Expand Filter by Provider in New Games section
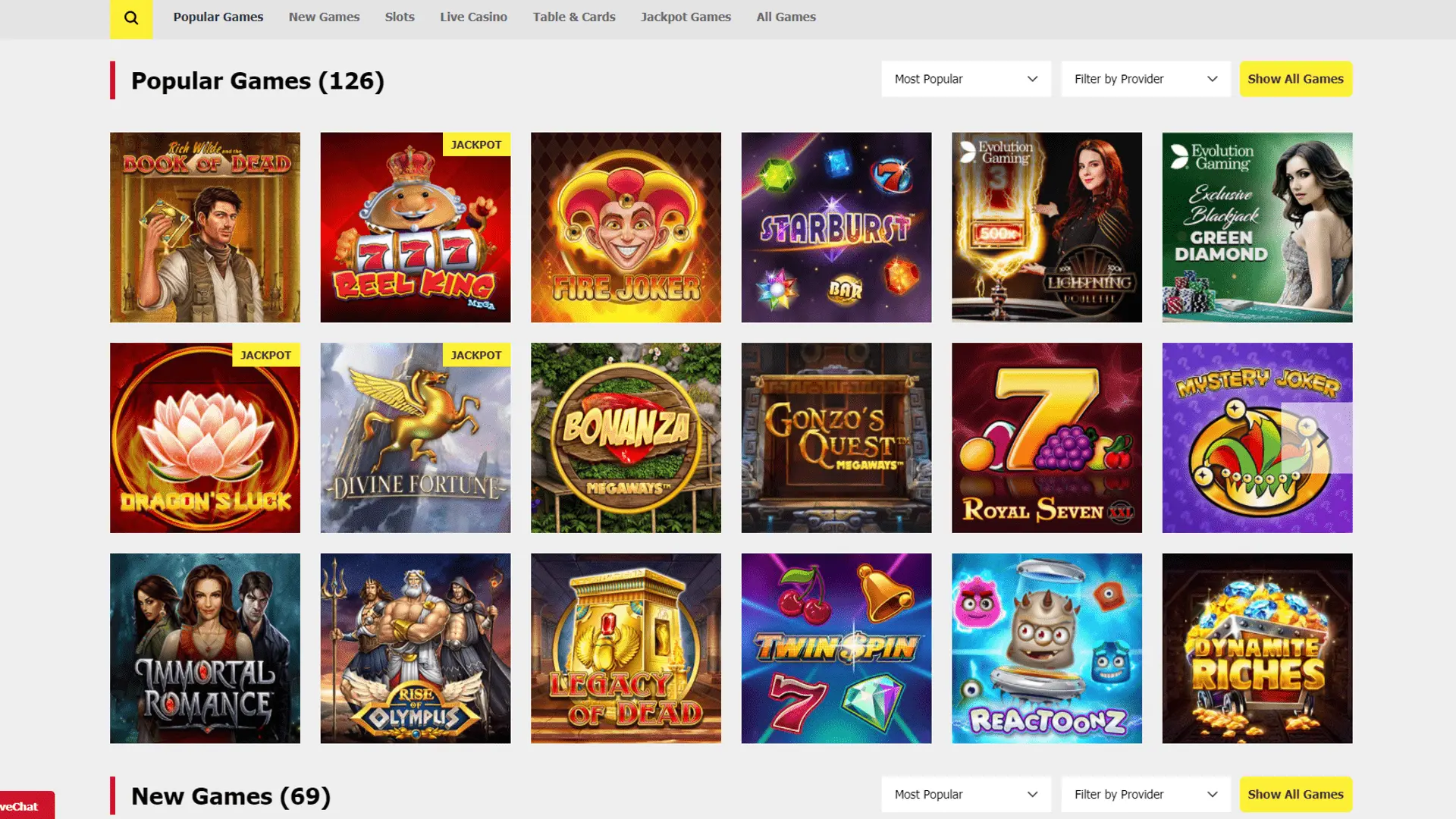 click(x=1145, y=794)
